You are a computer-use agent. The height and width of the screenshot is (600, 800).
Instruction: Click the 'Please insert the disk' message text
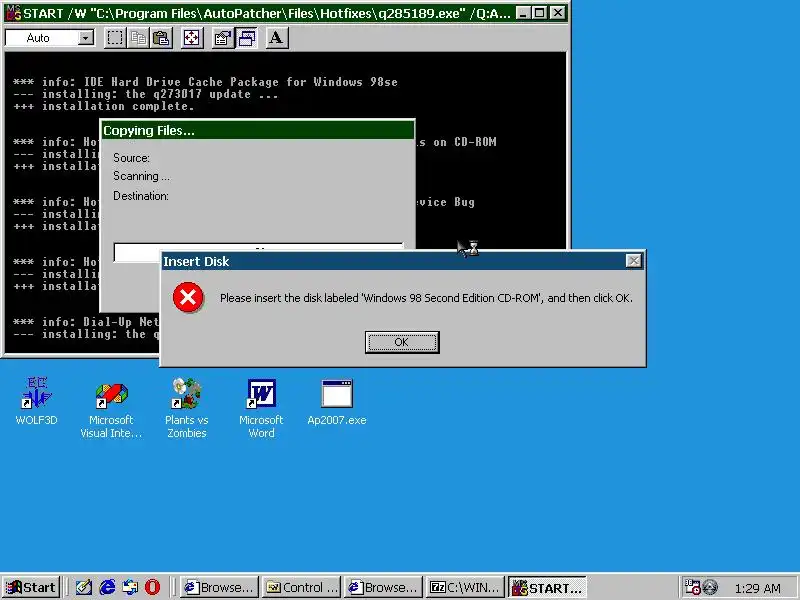(x=426, y=298)
